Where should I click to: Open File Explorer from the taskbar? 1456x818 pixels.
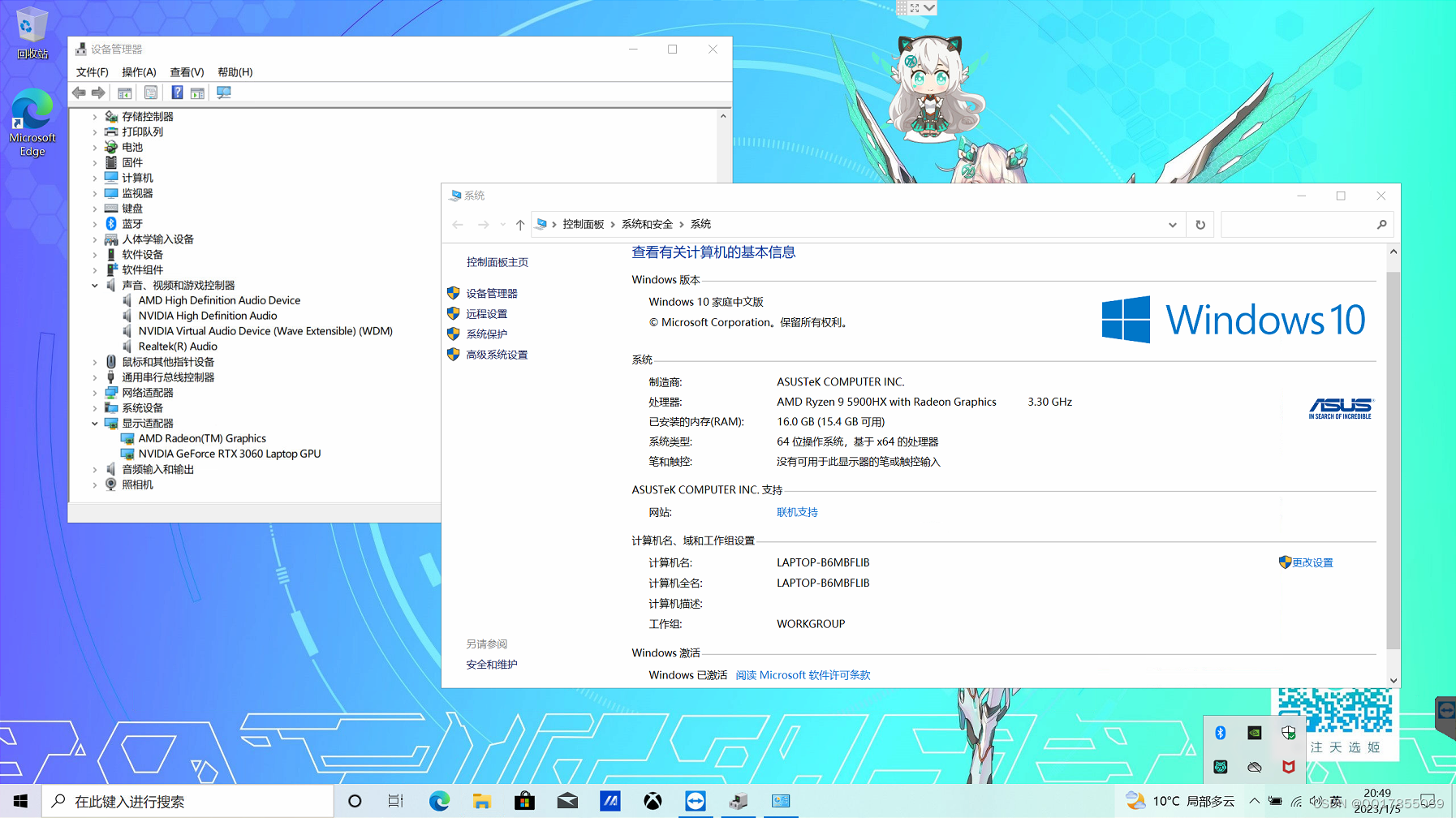point(481,801)
